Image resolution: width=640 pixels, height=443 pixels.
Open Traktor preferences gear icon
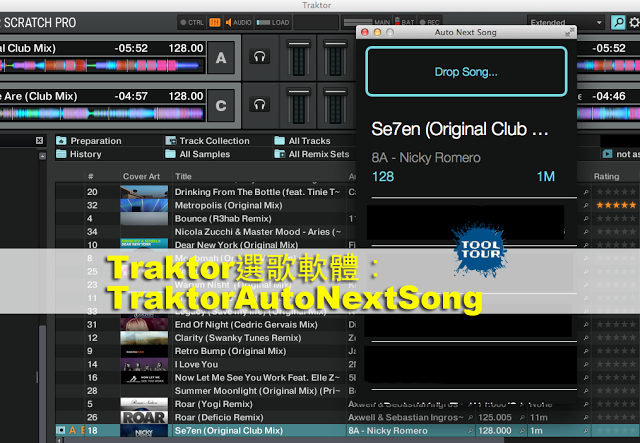pyautogui.click(x=634, y=22)
